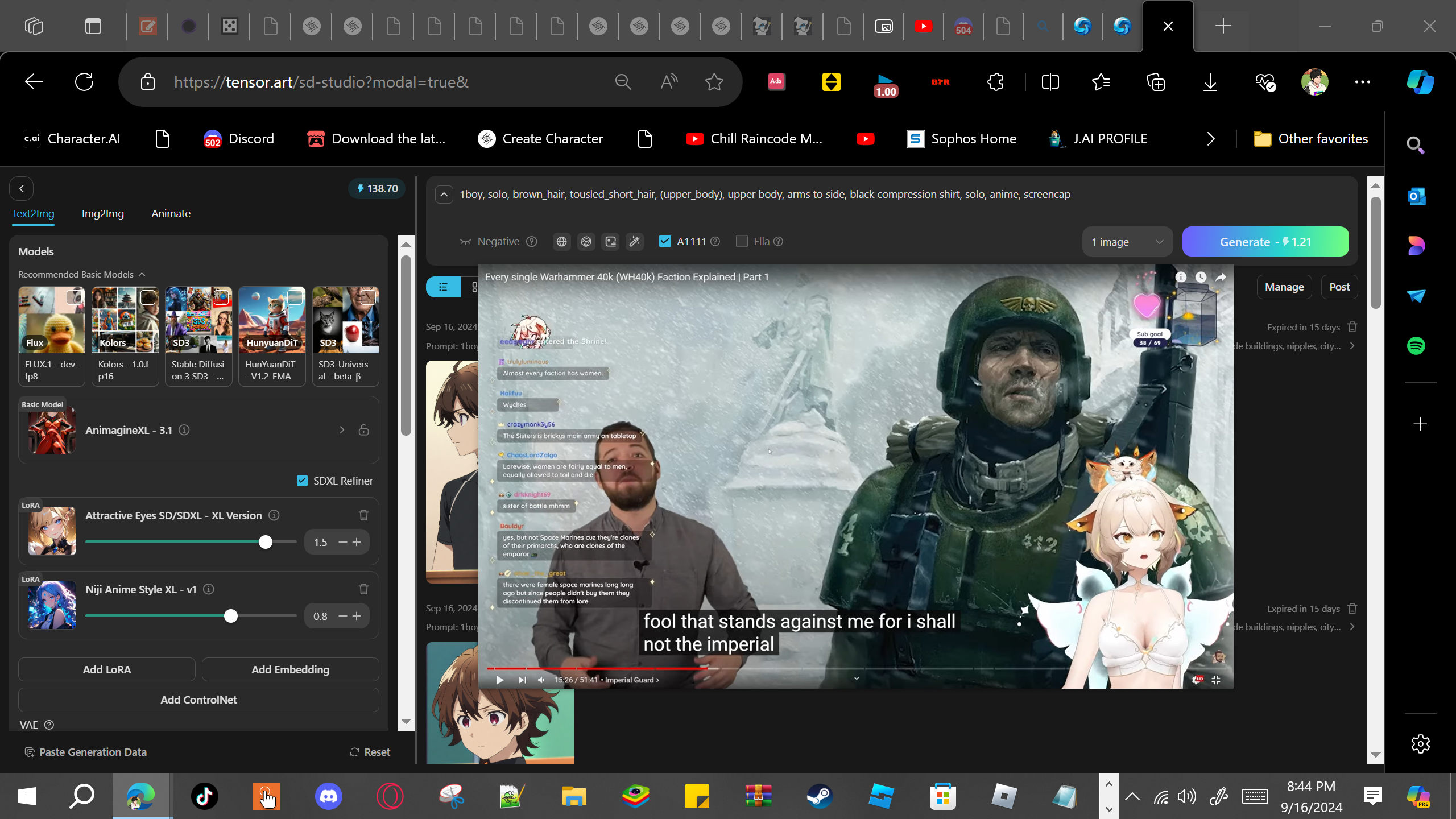This screenshot has width=1456, height=819.
Task: Refresh the tensor.art page
Action: (84, 82)
